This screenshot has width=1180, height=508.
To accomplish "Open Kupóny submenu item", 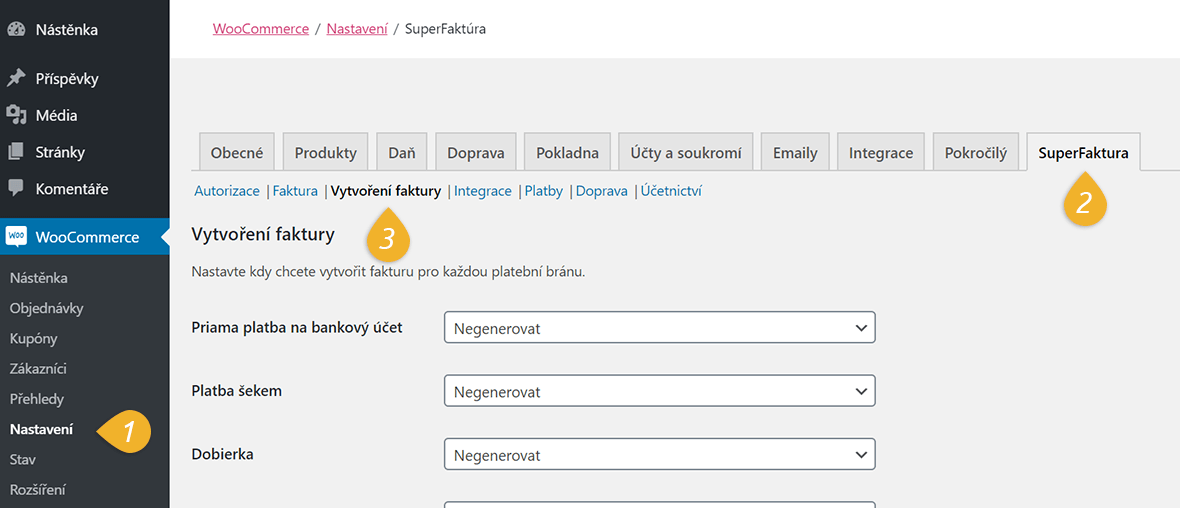I will pos(33,339).
